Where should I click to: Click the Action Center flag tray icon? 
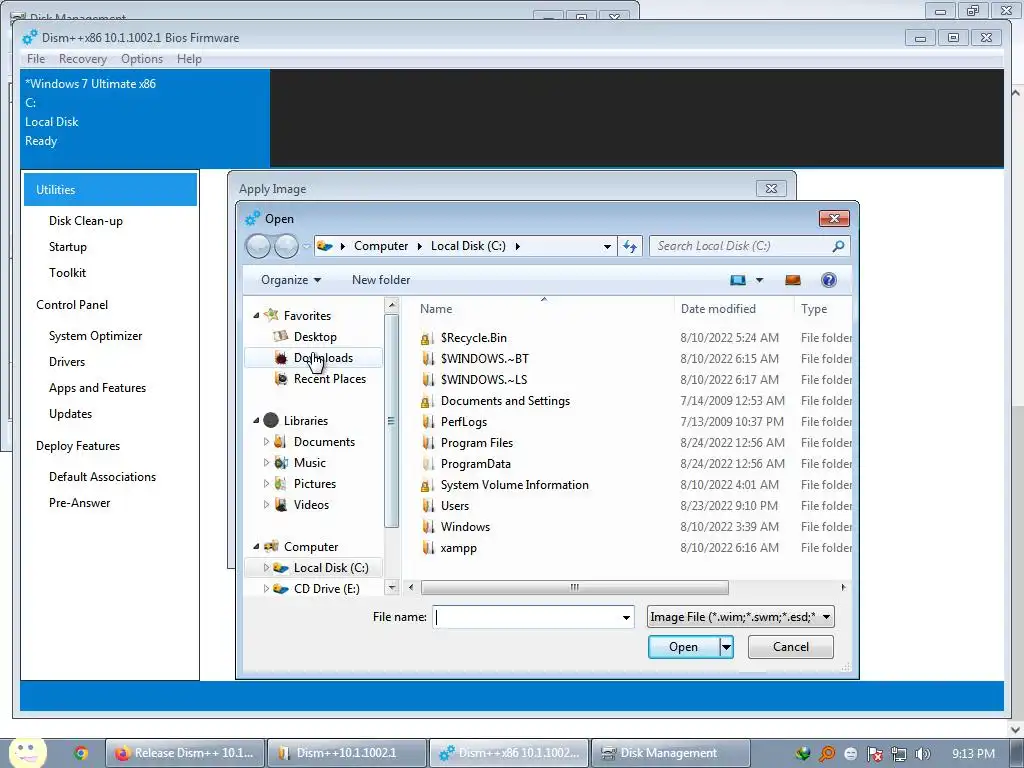874,754
